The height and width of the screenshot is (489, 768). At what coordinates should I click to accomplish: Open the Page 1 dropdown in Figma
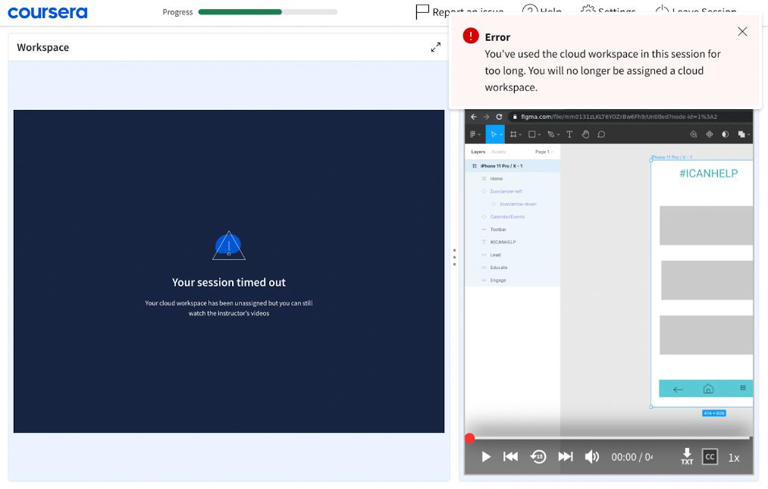(x=543, y=152)
